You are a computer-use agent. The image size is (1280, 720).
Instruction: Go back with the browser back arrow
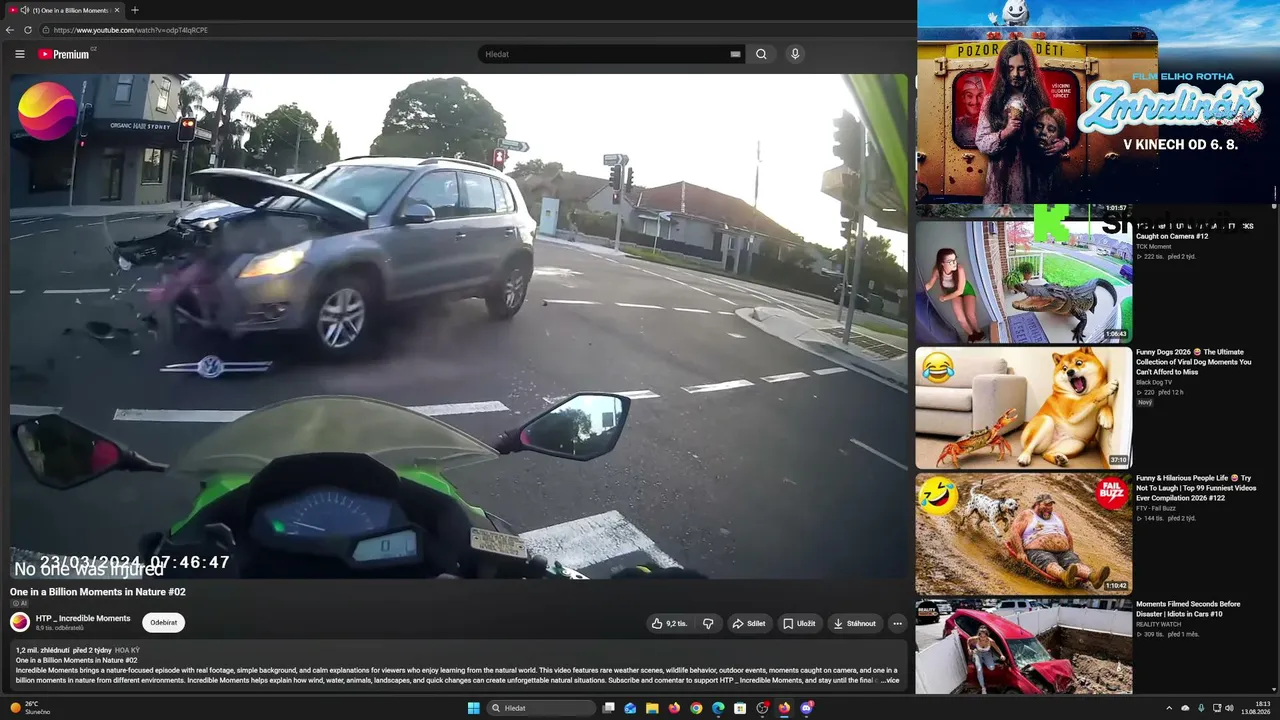tap(10, 30)
